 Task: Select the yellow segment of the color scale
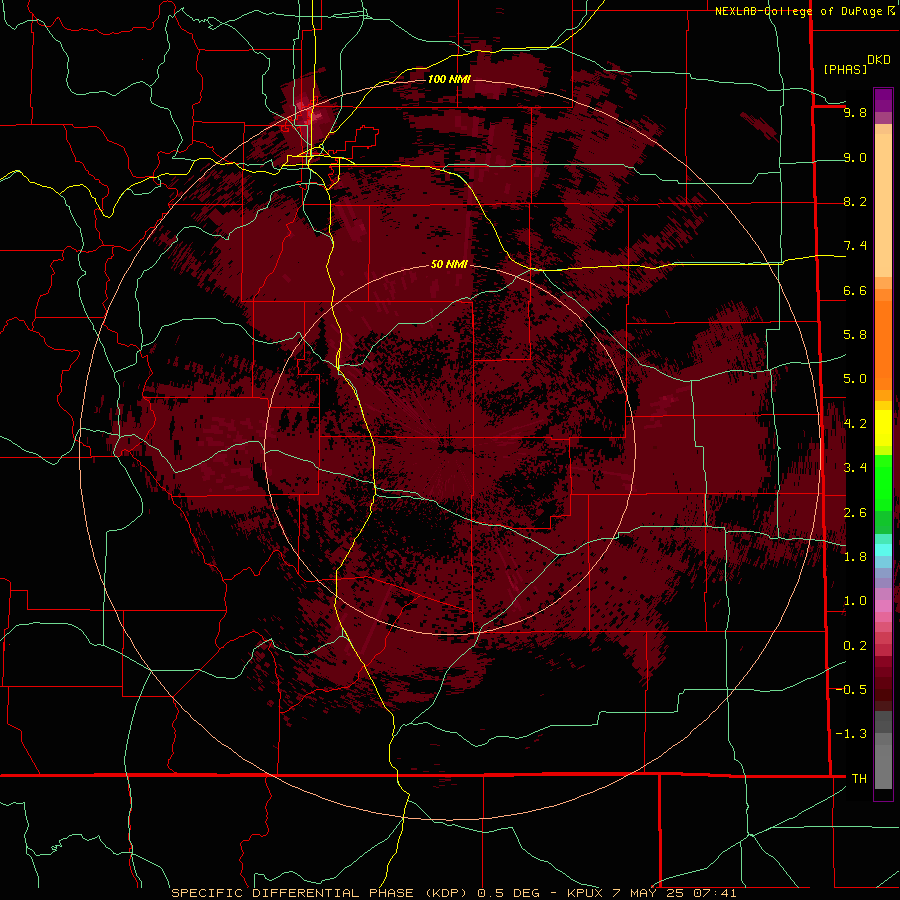(883, 428)
